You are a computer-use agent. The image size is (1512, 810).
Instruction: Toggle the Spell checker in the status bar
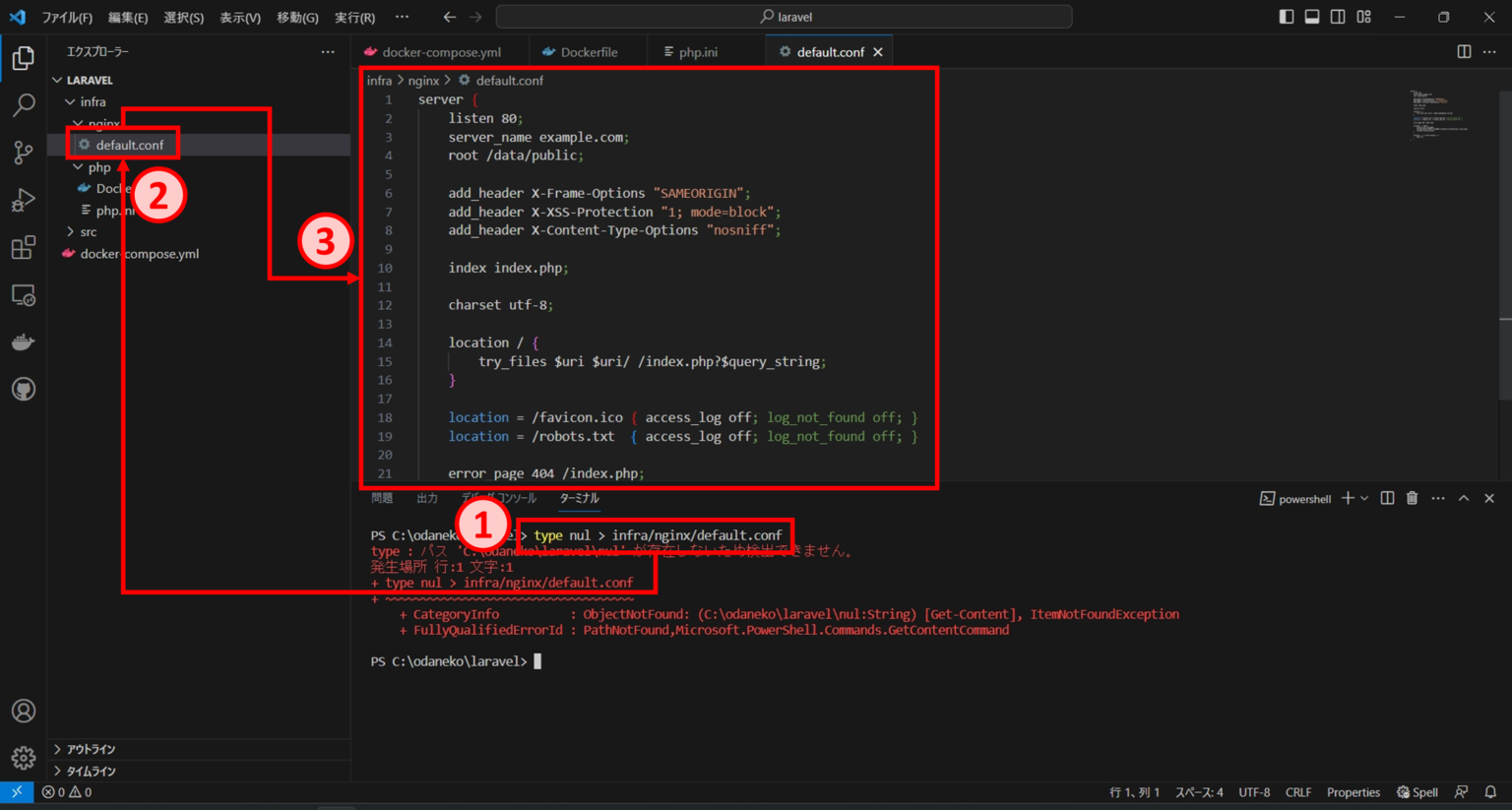point(1417,791)
